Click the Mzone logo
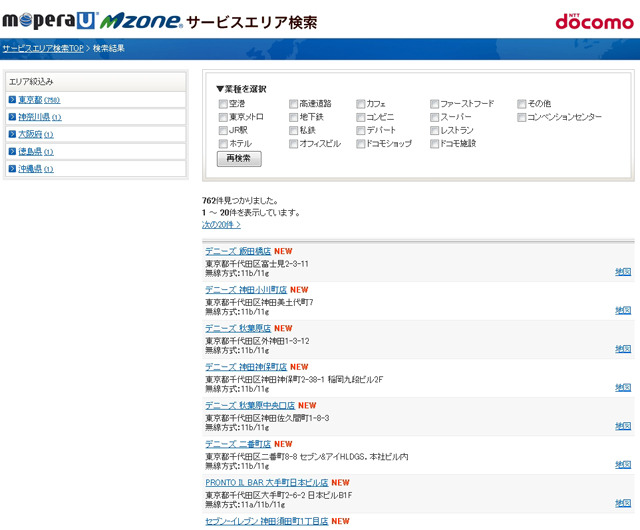The height and width of the screenshot is (530, 640). tap(141, 21)
